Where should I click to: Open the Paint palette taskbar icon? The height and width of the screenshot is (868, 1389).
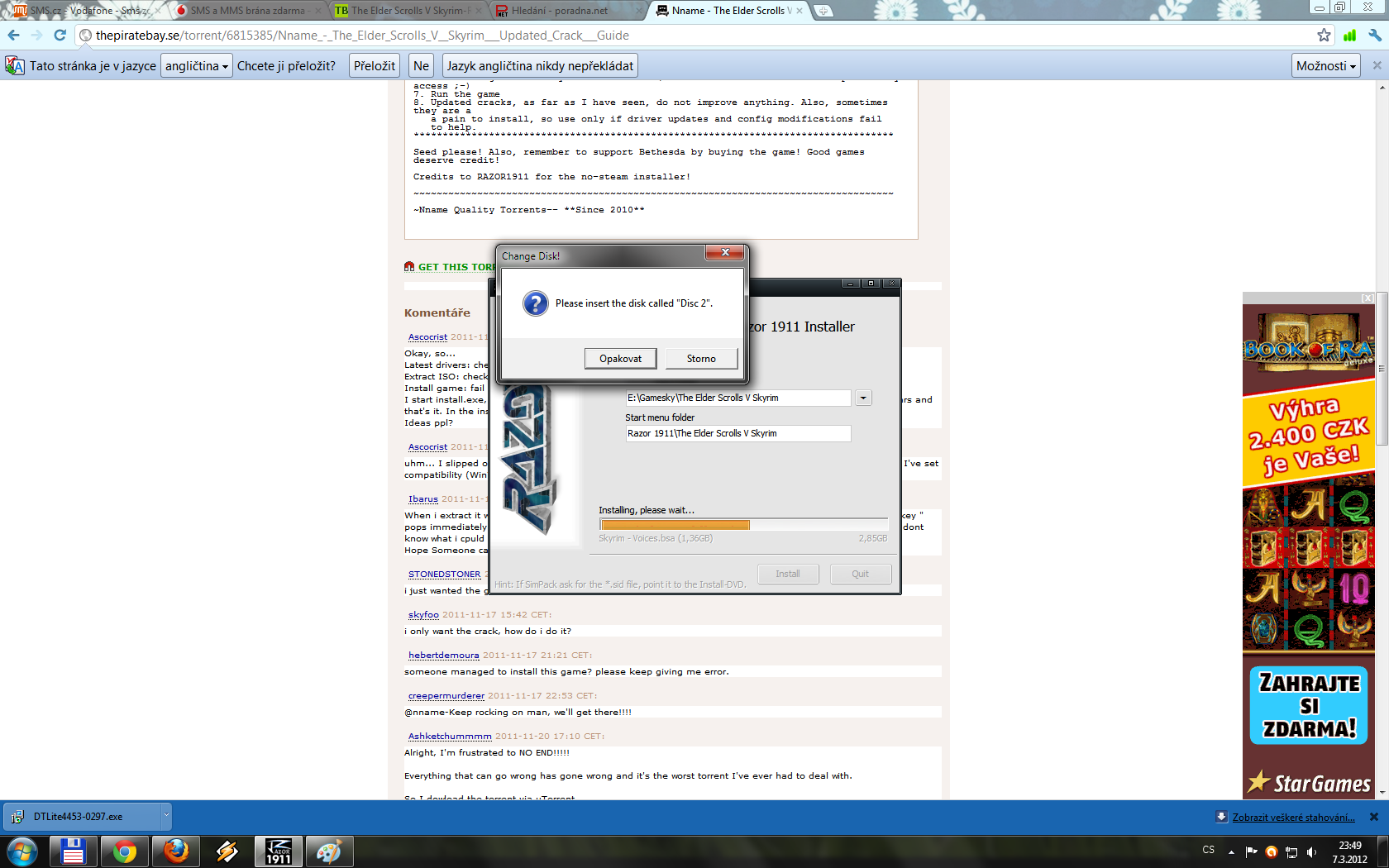pyautogui.click(x=329, y=851)
